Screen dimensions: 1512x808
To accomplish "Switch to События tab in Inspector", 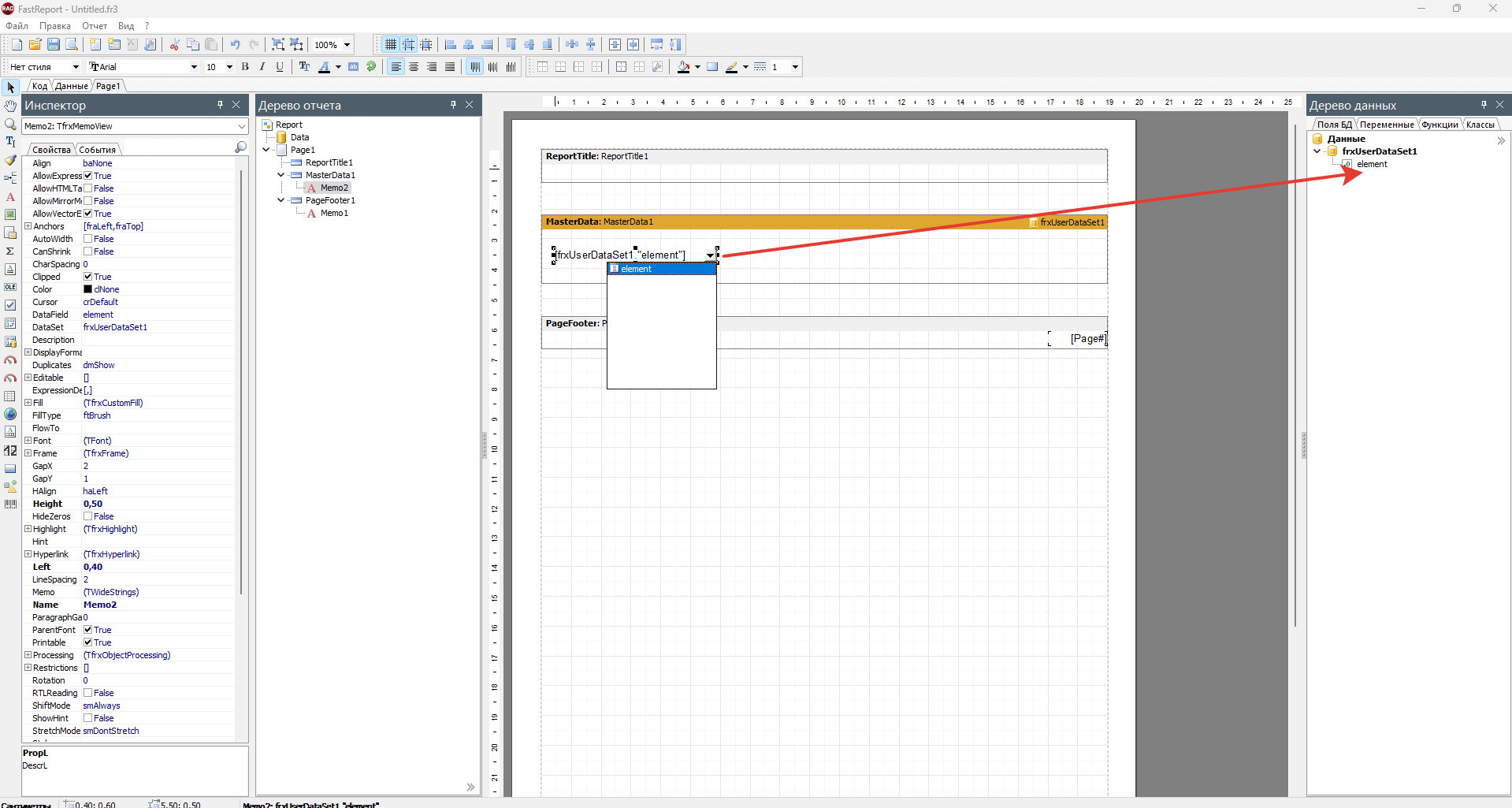I will coord(98,150).
